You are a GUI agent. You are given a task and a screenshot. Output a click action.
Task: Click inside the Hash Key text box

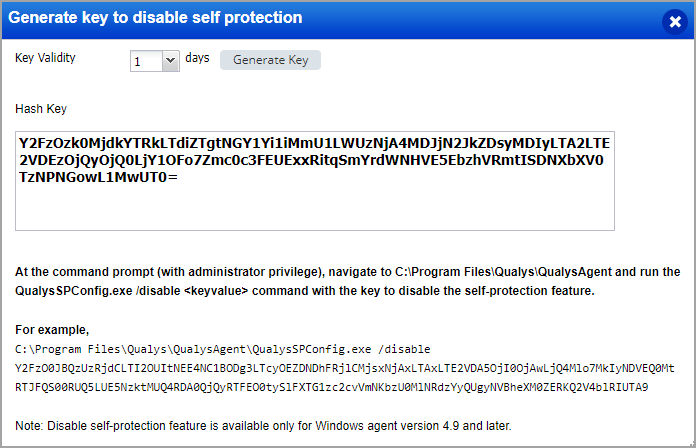click(x=314, y=180)
